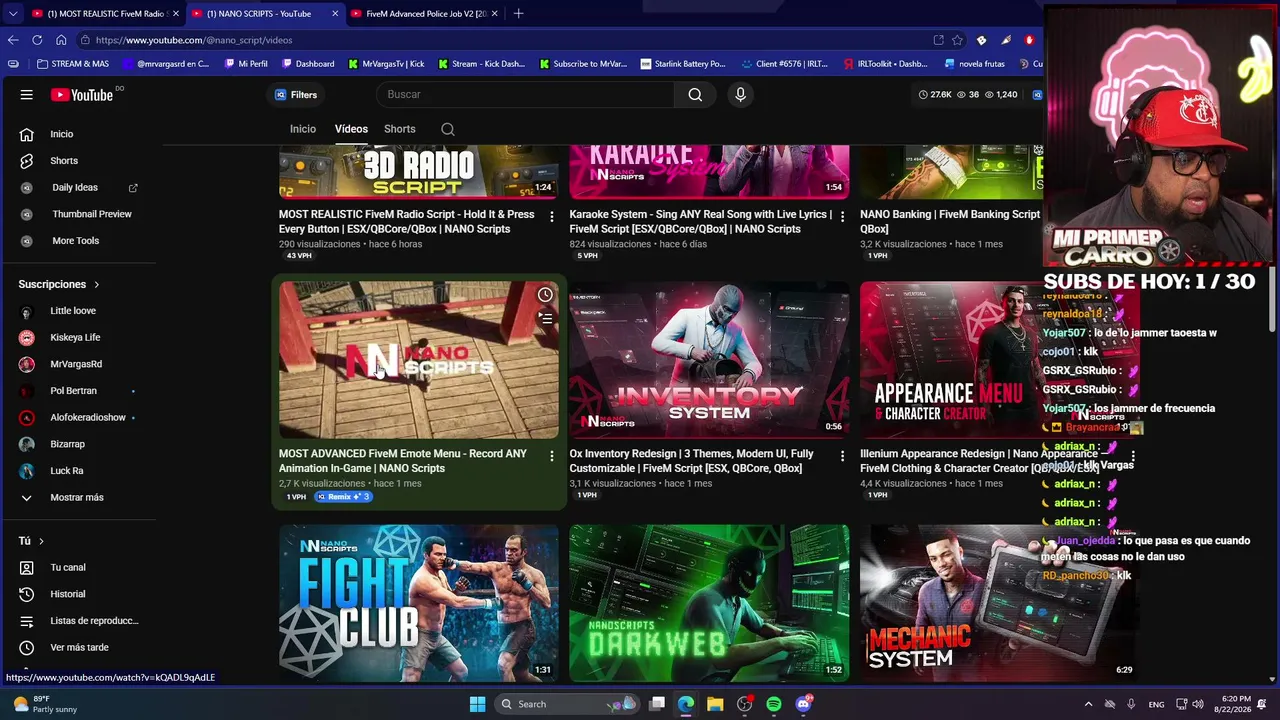Open the STREAM & MAS bookmark folder

click(73, 64)
